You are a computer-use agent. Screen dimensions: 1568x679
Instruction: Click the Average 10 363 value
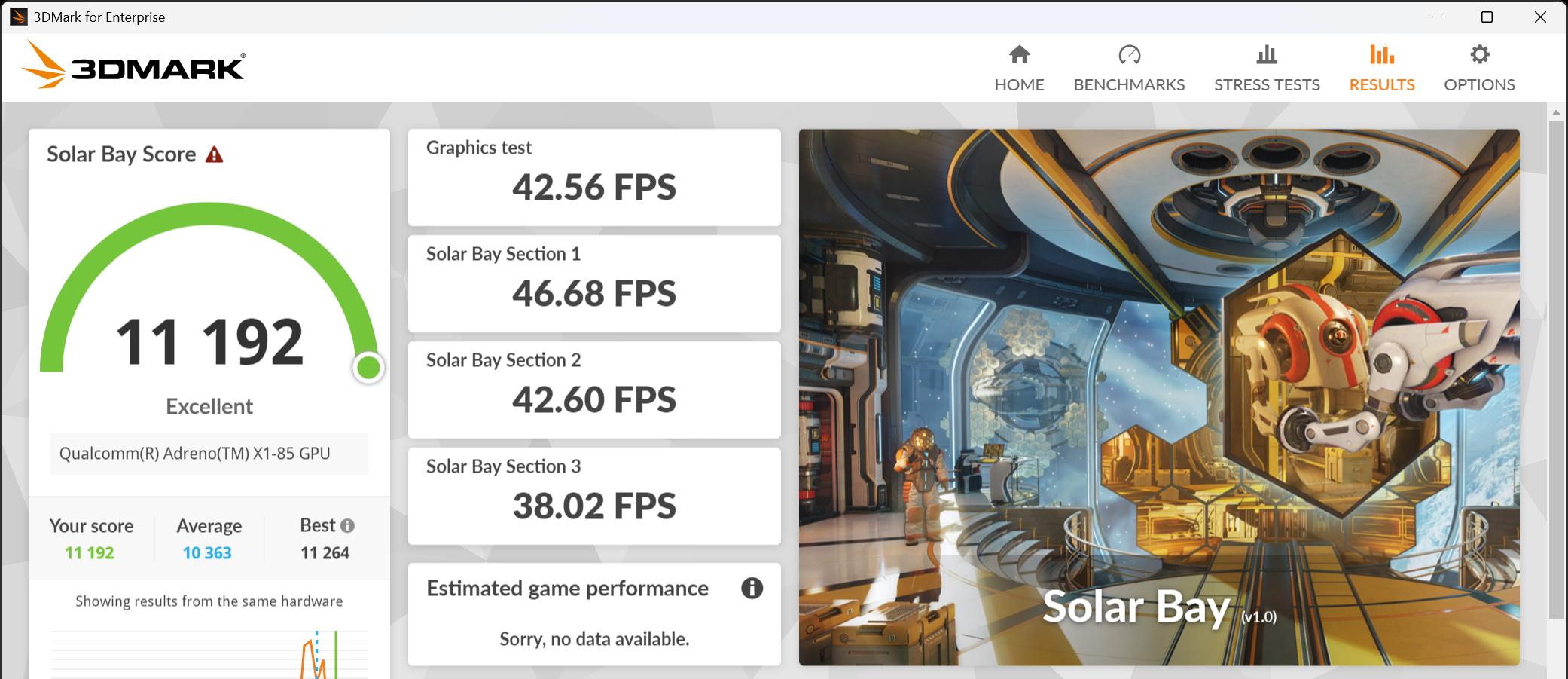pos(207,553)
